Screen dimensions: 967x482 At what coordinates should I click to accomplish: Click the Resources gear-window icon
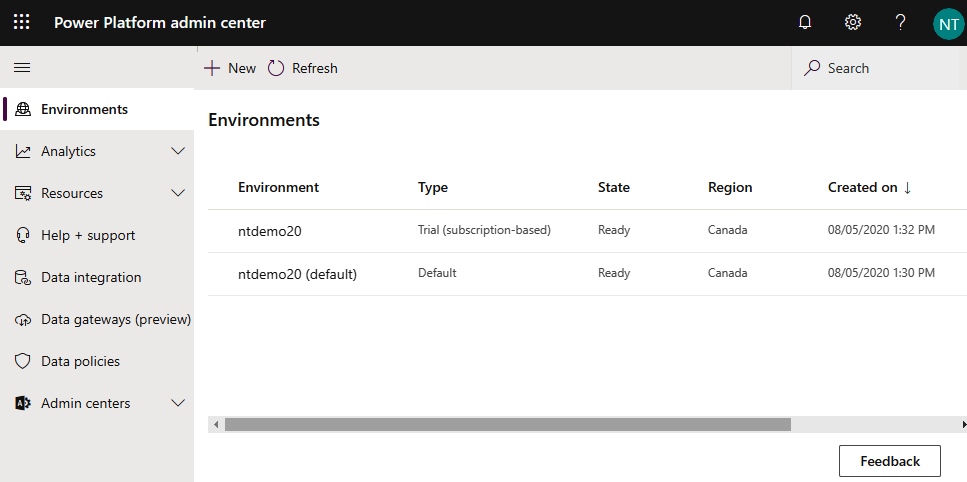pos(23,193)
